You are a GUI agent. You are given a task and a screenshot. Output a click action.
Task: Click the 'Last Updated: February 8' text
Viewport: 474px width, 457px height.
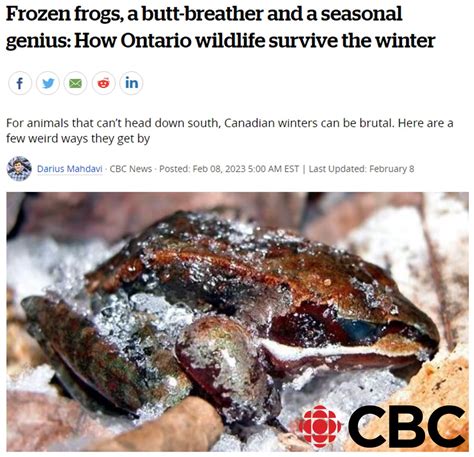click(361, 169)
